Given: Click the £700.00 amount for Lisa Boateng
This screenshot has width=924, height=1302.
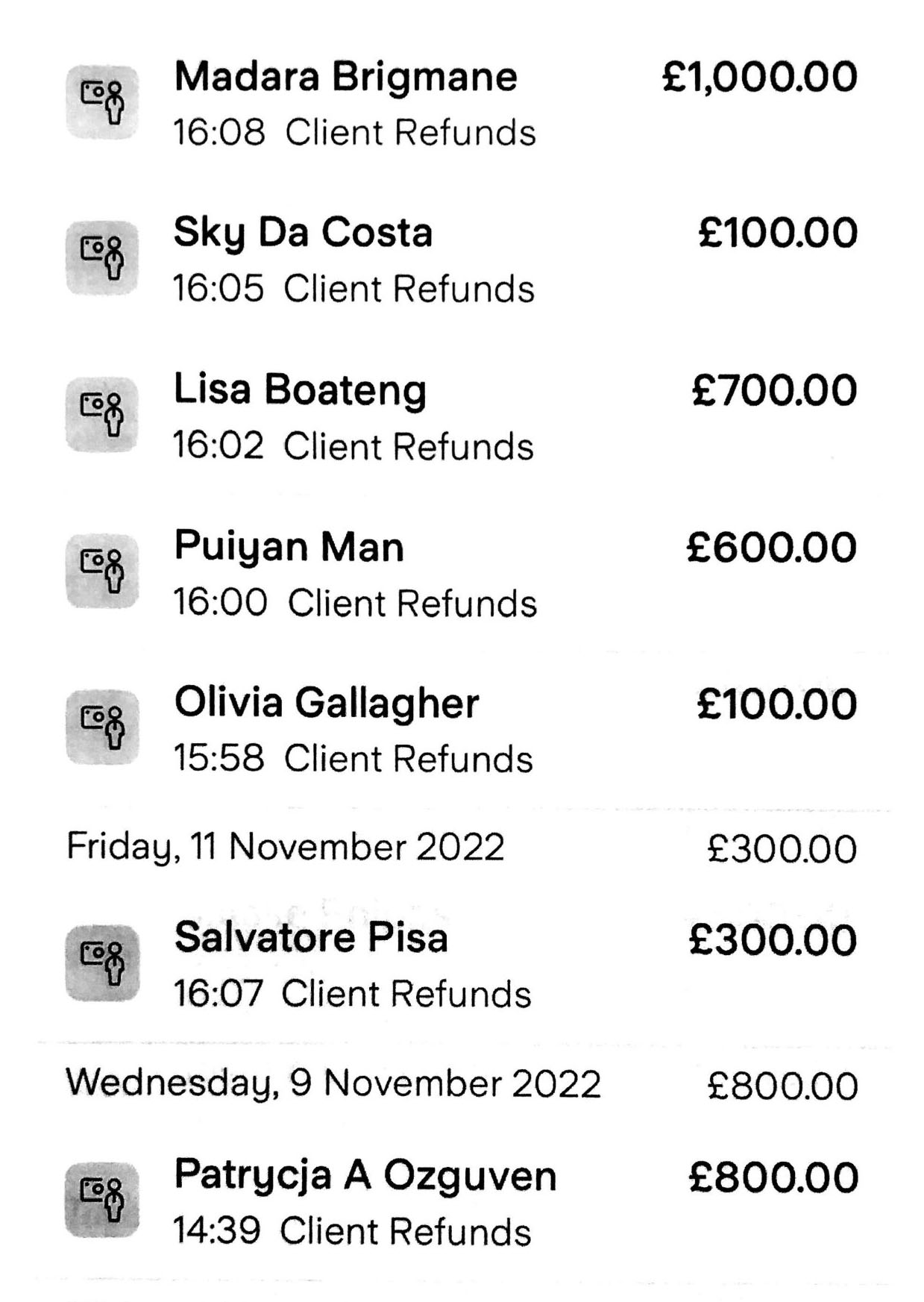Looking at the screenshot, I should pyautogui.click(x=774, y=391).
